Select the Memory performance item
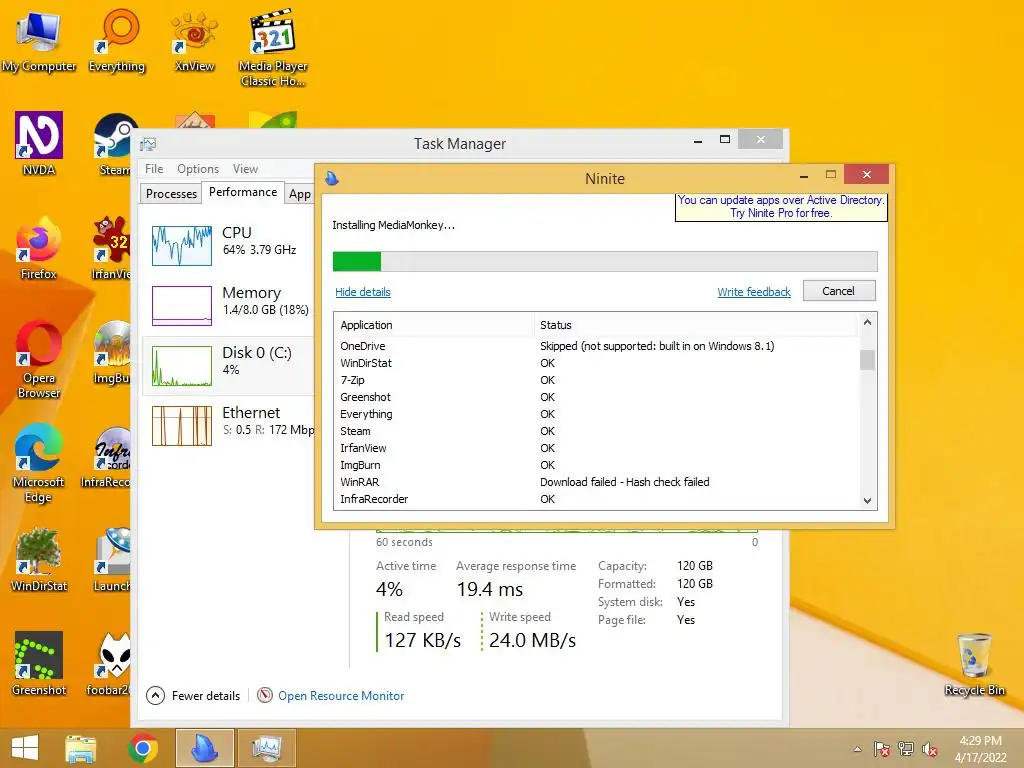 point(229,305)
